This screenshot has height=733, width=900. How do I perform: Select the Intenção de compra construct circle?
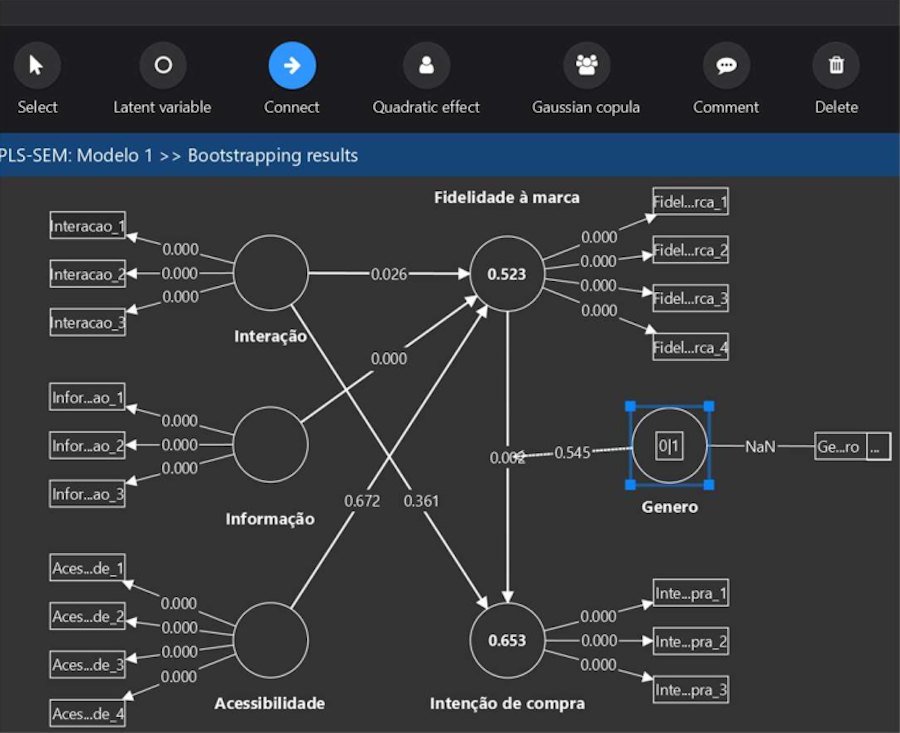(507, 640)
